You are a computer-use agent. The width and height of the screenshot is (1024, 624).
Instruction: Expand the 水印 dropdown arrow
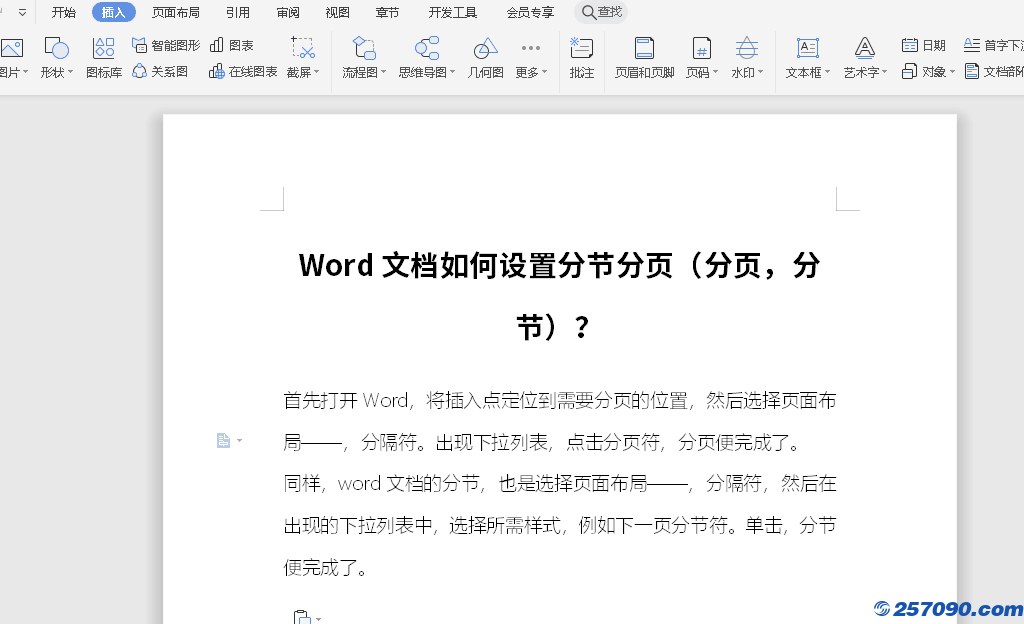click(760, 72)
